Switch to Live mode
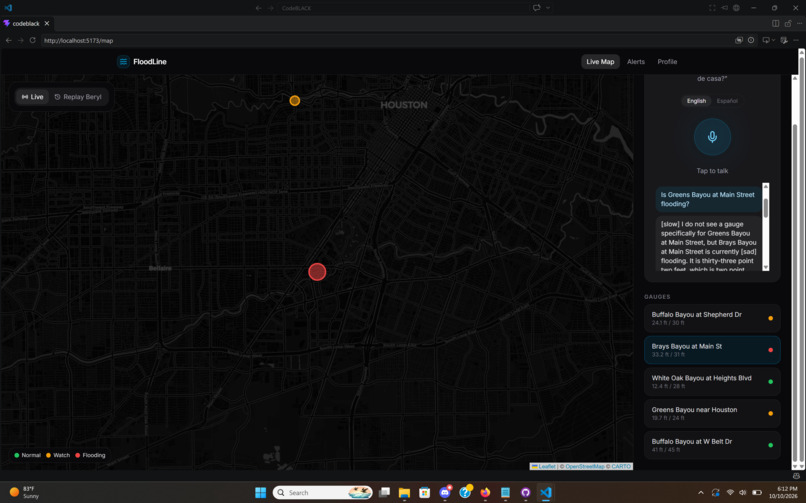The width and height of the screenshot is (806, 503). click(x=32, y=97)
